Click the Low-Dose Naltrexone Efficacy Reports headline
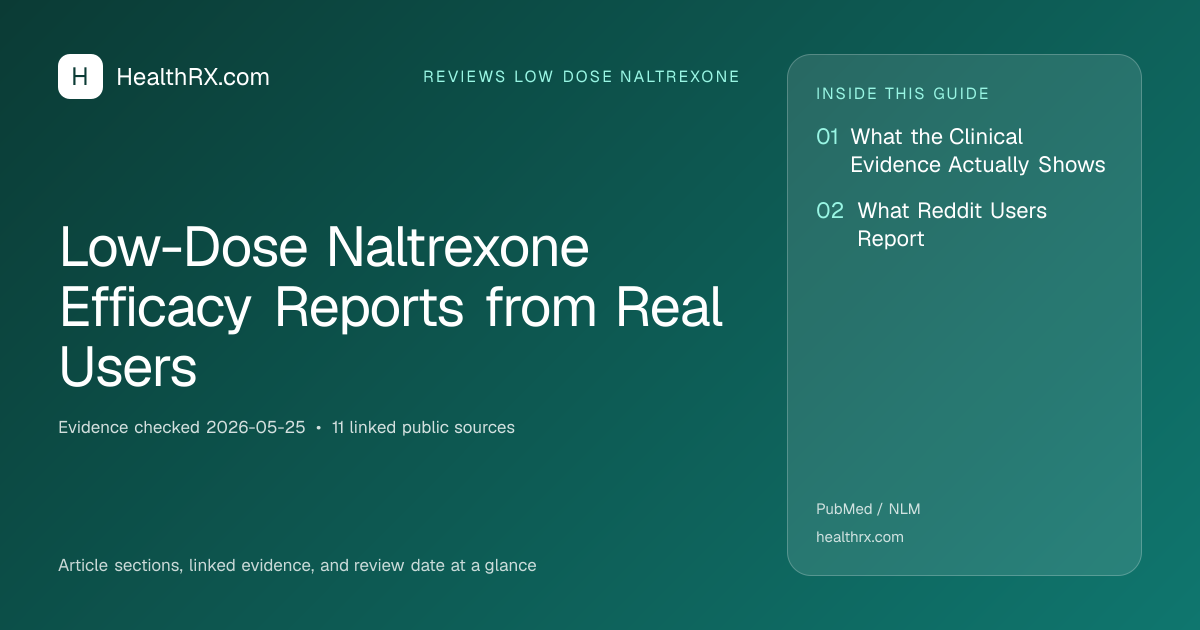The height and width of the screenshot is (630, 1200). point(391,308)
